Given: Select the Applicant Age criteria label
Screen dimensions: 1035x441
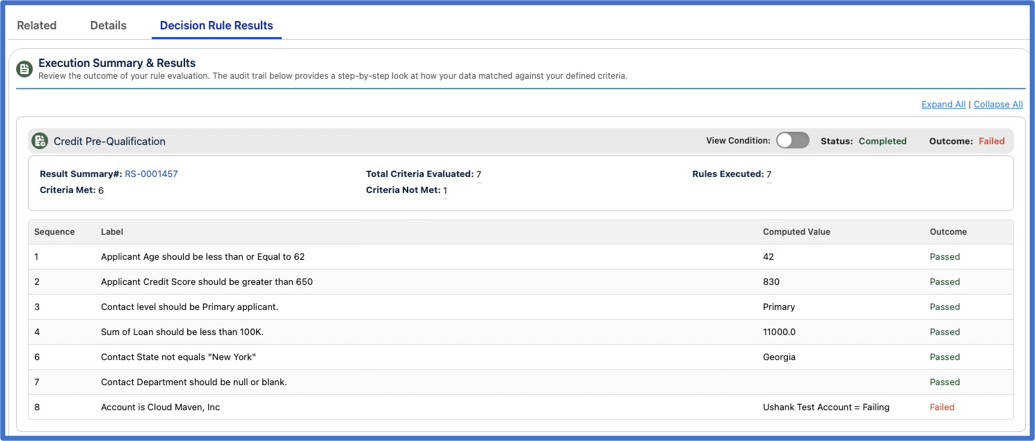Looking at the screenshot, I should 203,257.
